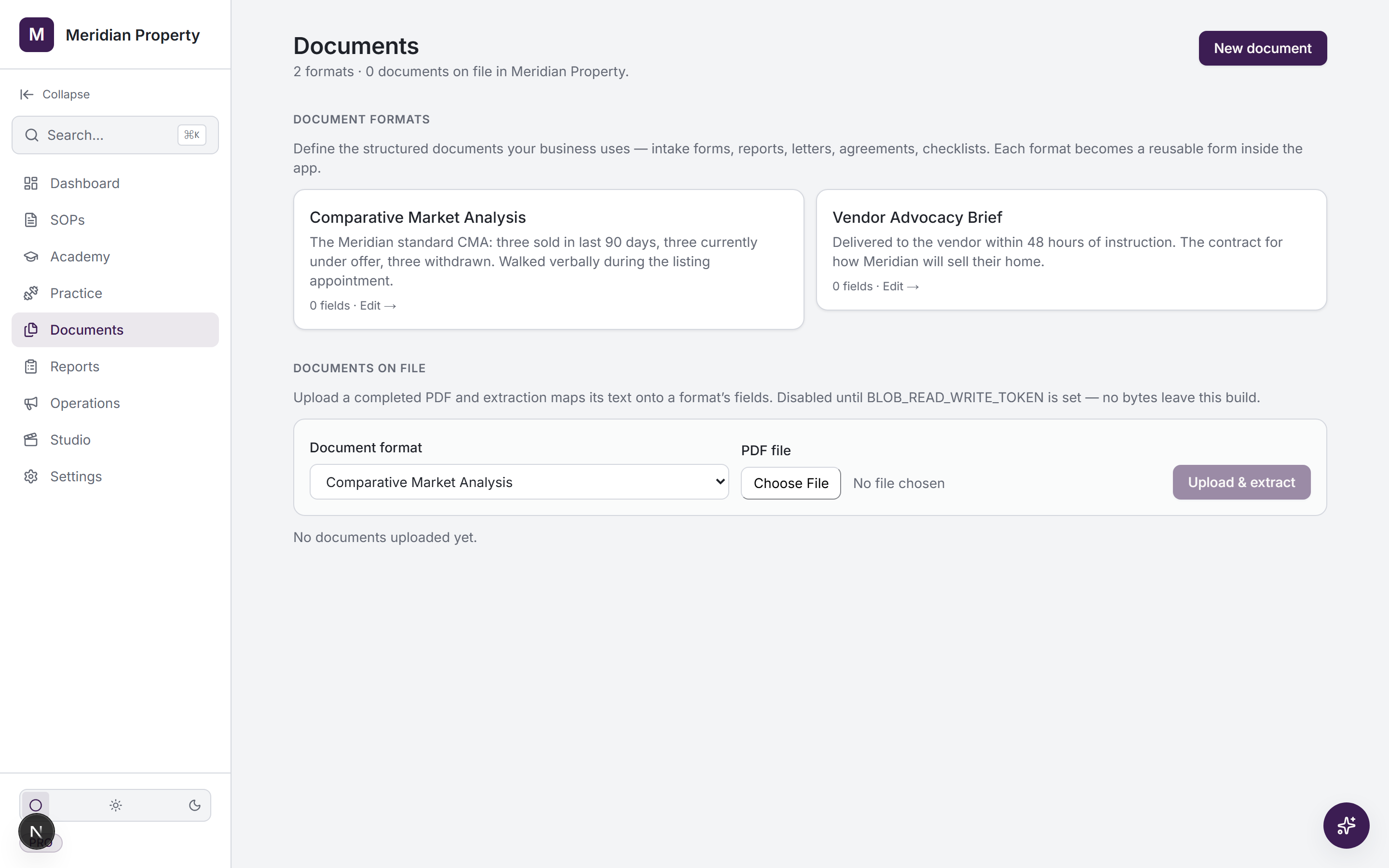Open the N user avatar

pos(37,831)
